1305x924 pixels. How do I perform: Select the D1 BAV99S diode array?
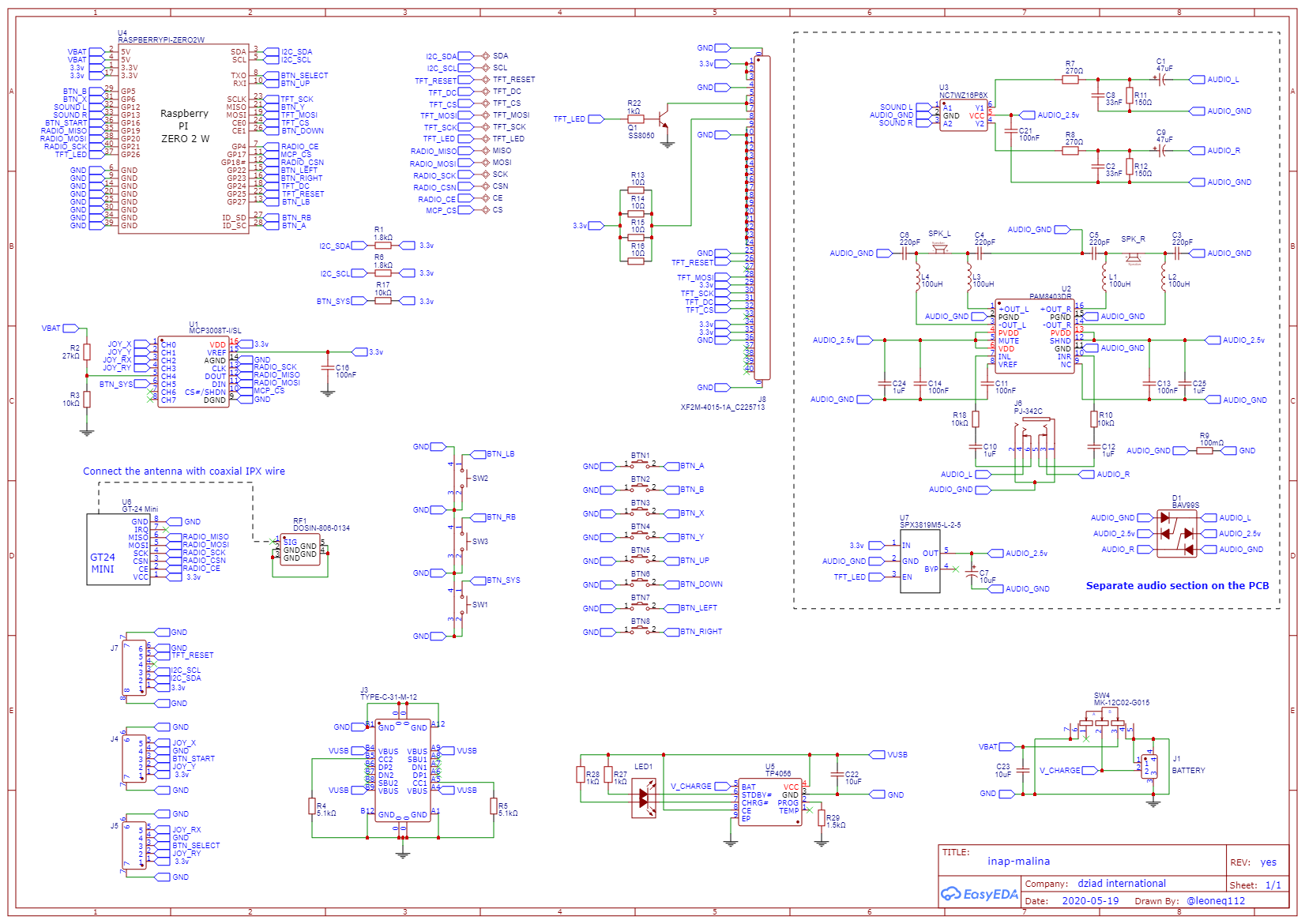point(1177,533)
